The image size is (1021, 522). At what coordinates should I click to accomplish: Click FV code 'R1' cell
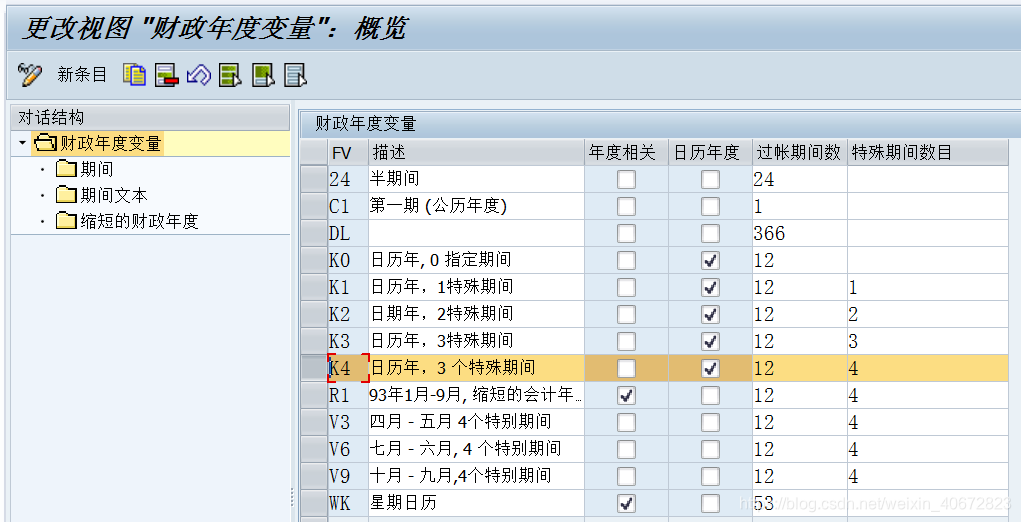348,395
